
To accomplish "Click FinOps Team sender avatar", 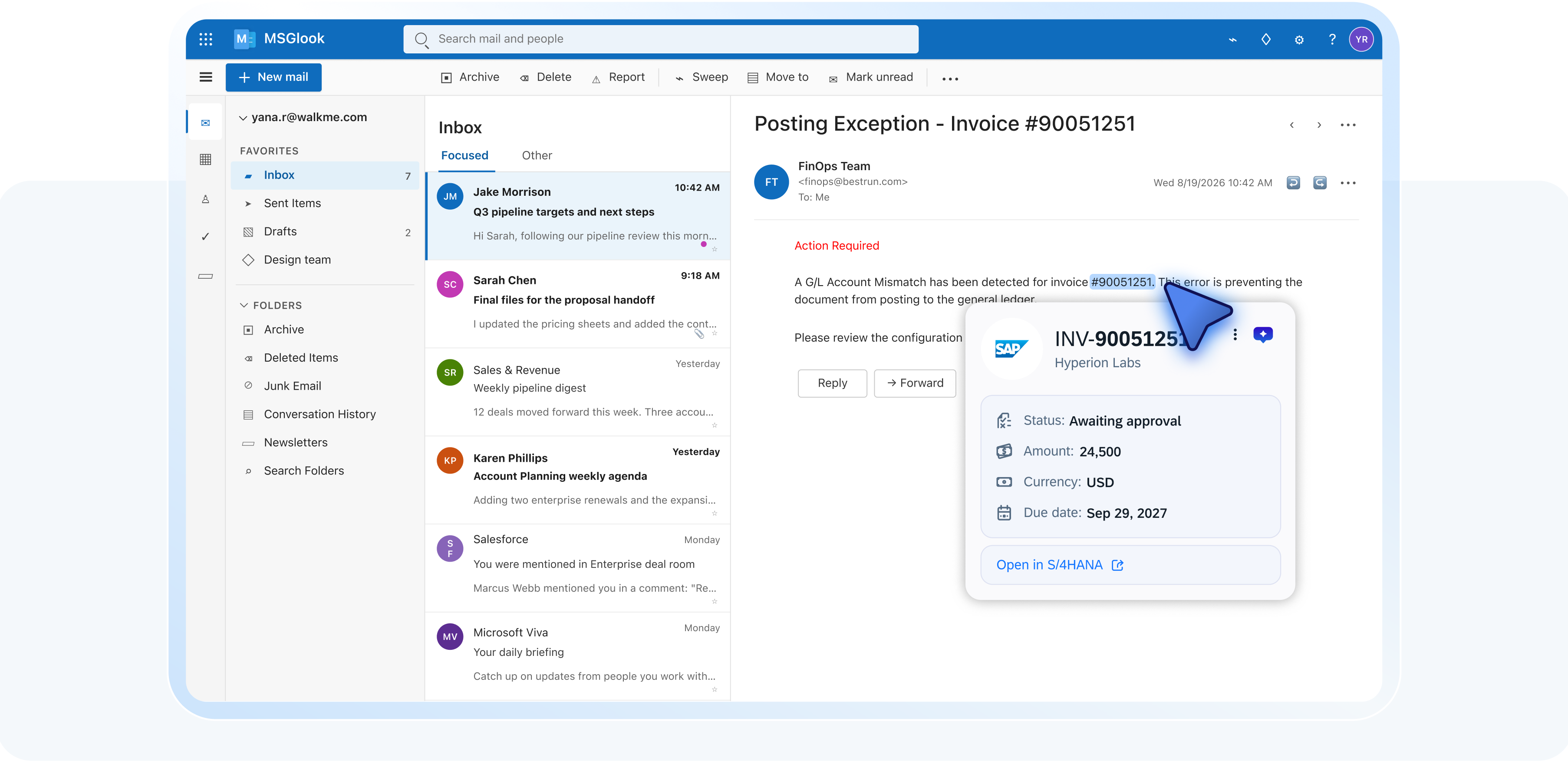I will [771, 182].
